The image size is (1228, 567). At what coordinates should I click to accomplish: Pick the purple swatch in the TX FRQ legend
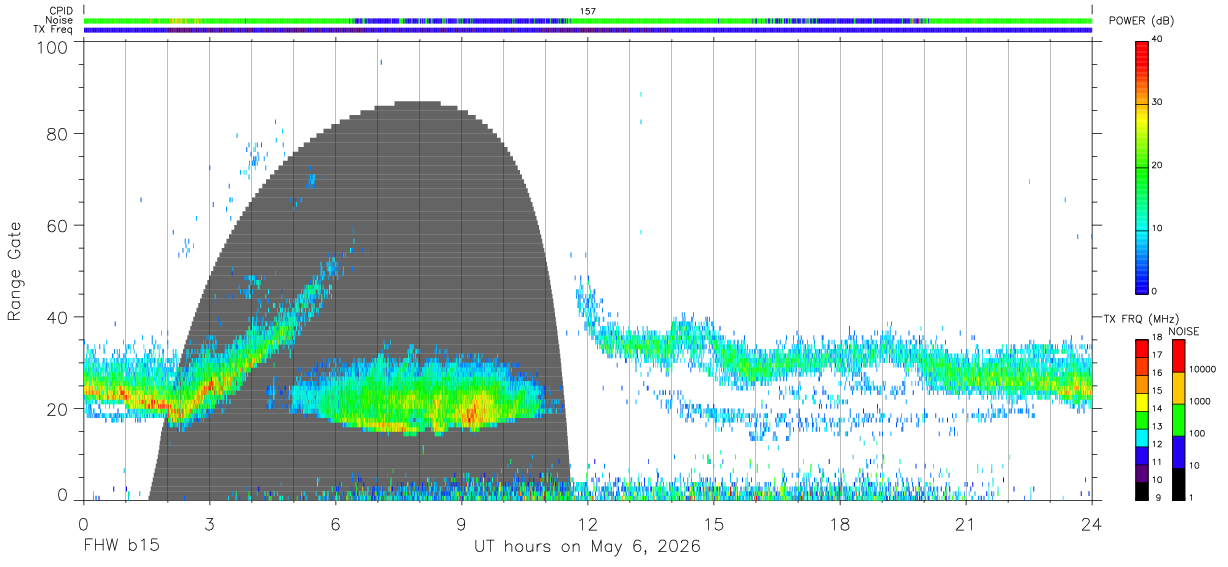(x=1141, y=474)
